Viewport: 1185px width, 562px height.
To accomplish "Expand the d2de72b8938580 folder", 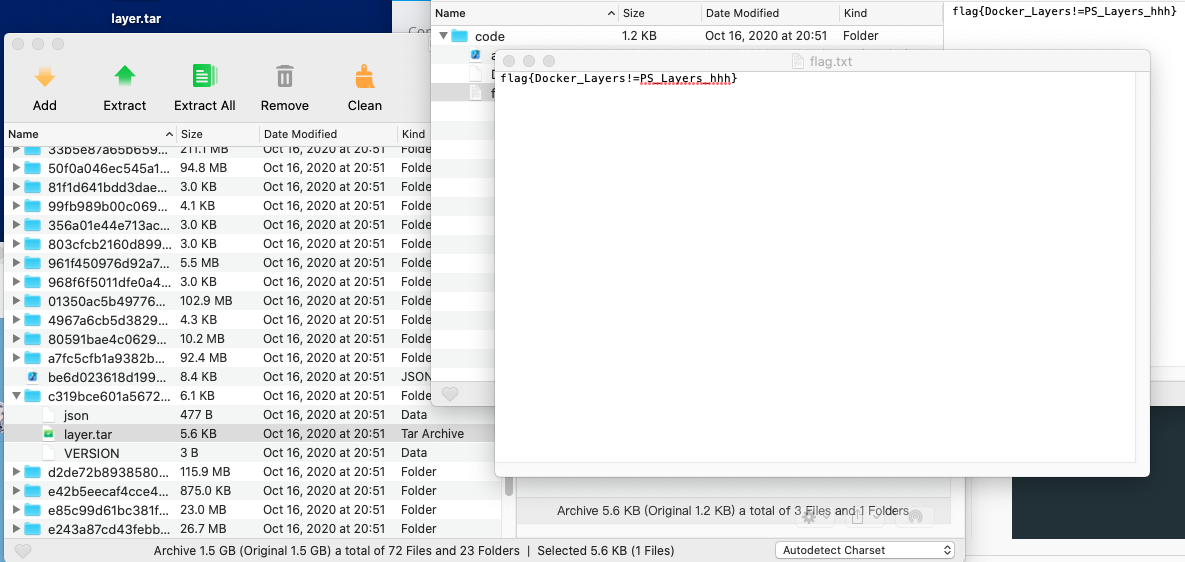I will pyautogui.click(x=17, y=472).
